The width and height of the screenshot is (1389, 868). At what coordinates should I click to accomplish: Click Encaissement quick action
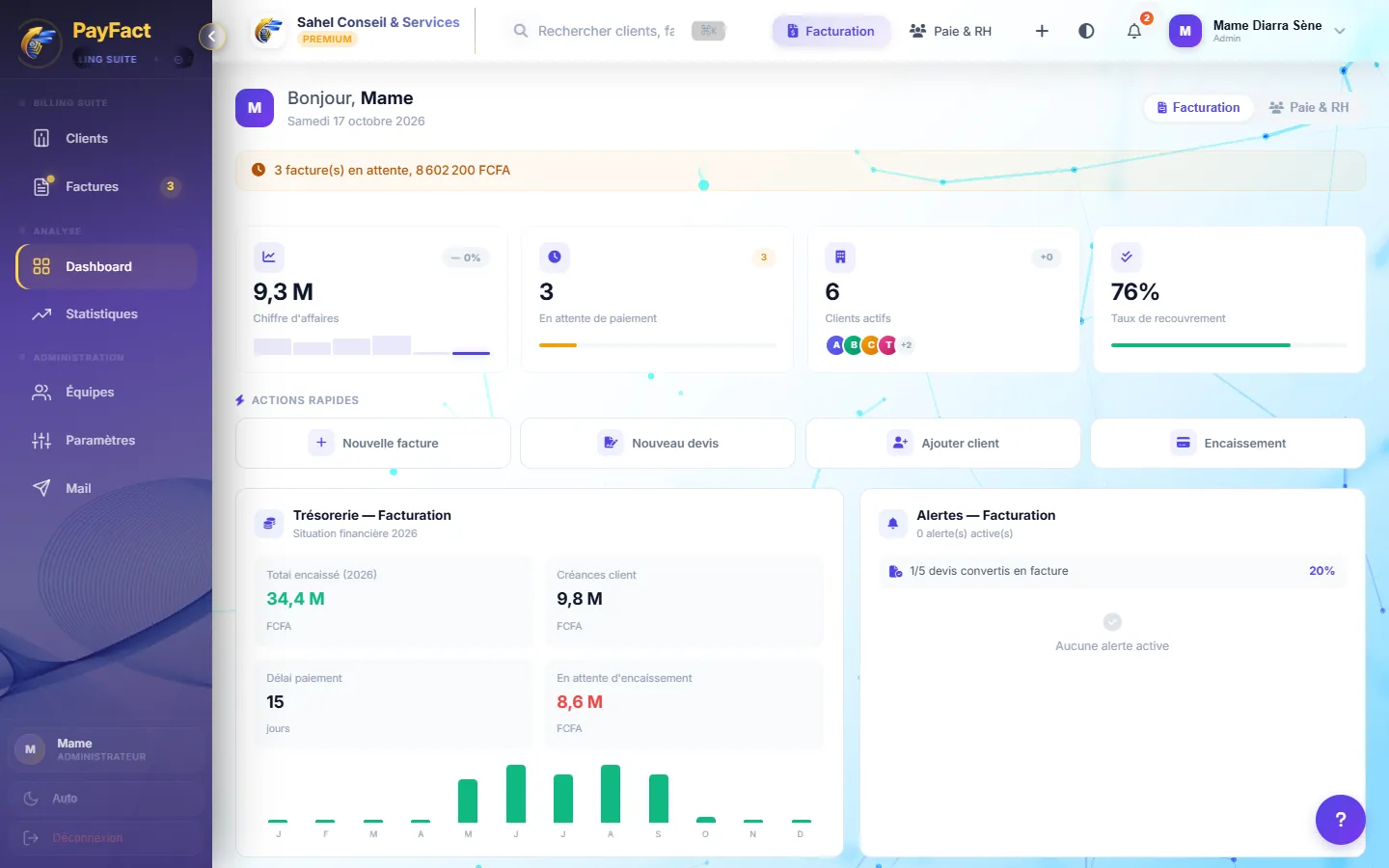click(1228, 444)
